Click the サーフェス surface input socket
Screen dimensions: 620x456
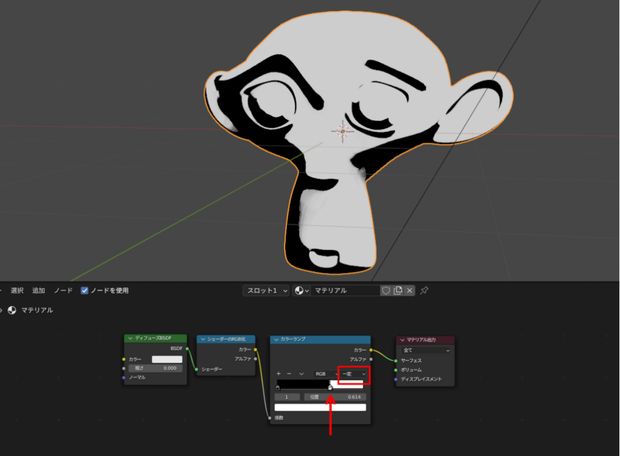[x=396, y=361]
